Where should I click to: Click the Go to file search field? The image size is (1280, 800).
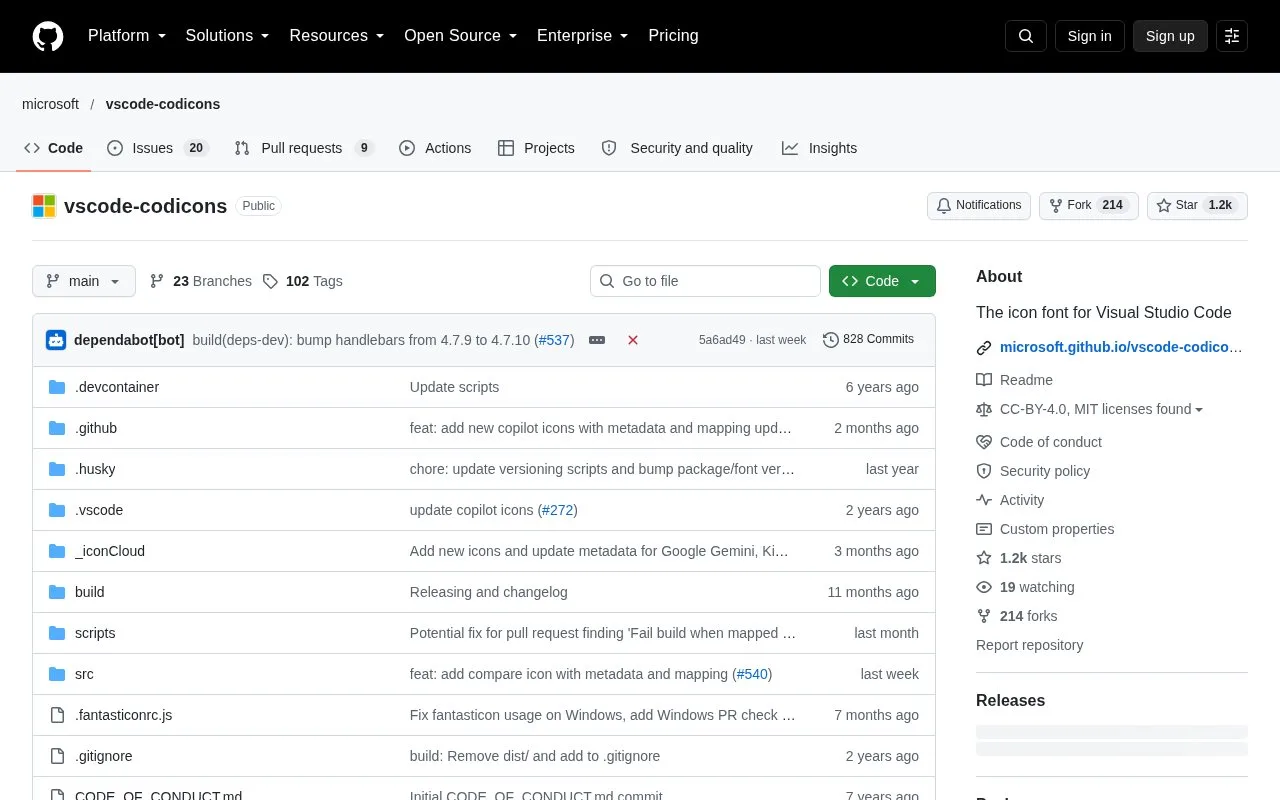point(705,281)
